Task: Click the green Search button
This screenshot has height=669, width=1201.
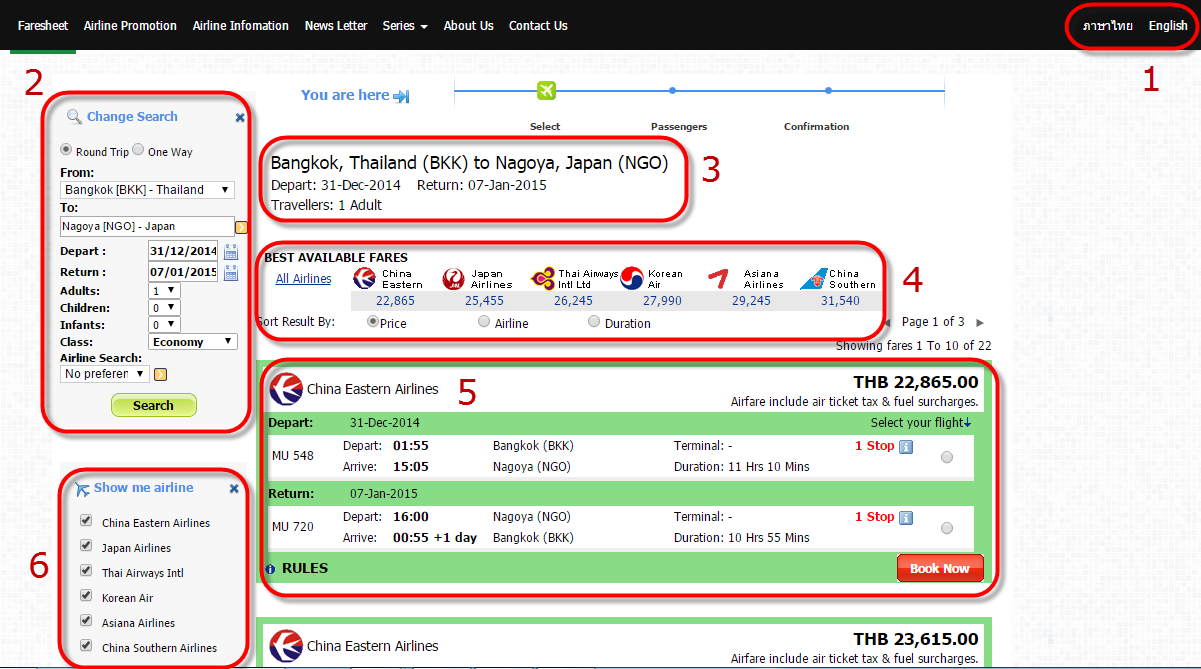Action: coord(153,405)
